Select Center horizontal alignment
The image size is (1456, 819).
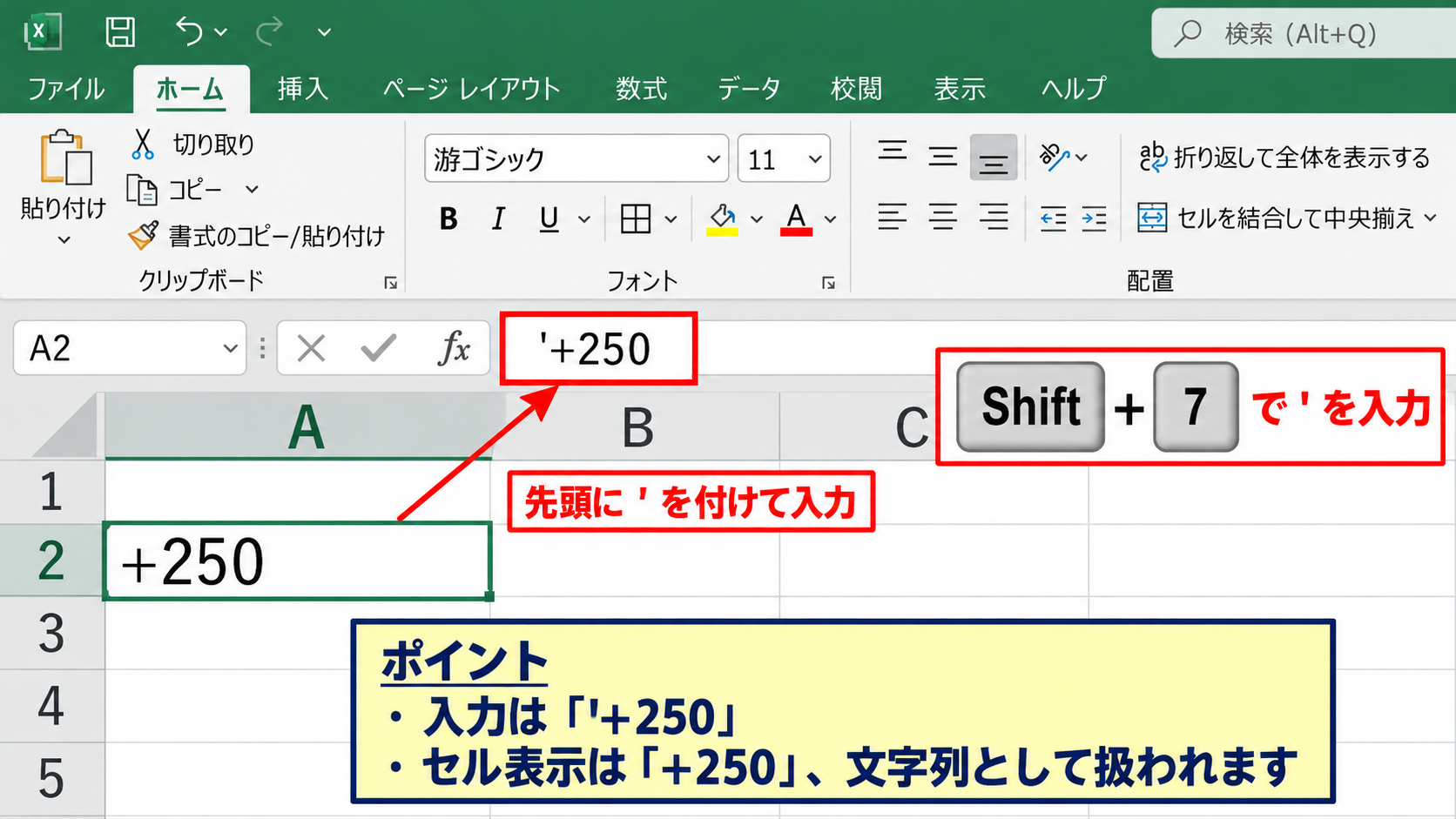942,218
